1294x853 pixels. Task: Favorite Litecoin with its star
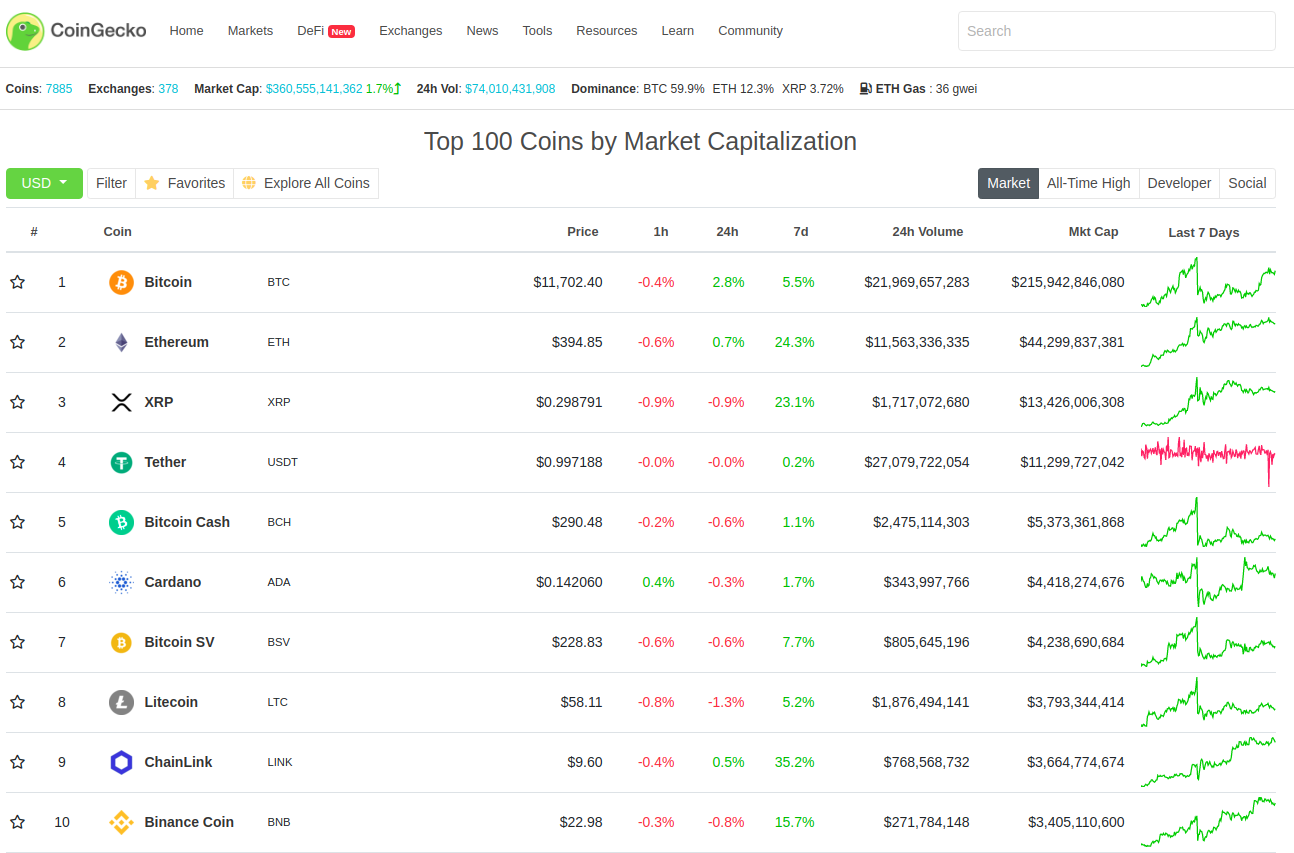pos(17,702)
